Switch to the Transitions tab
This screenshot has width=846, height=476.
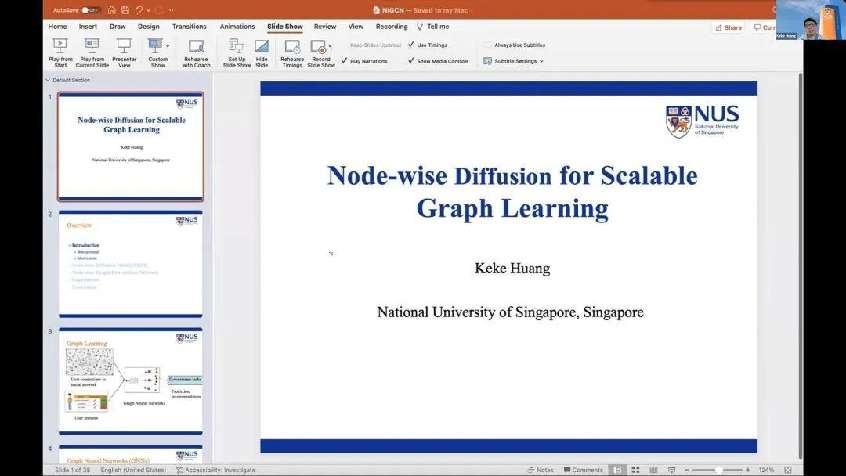189,26
